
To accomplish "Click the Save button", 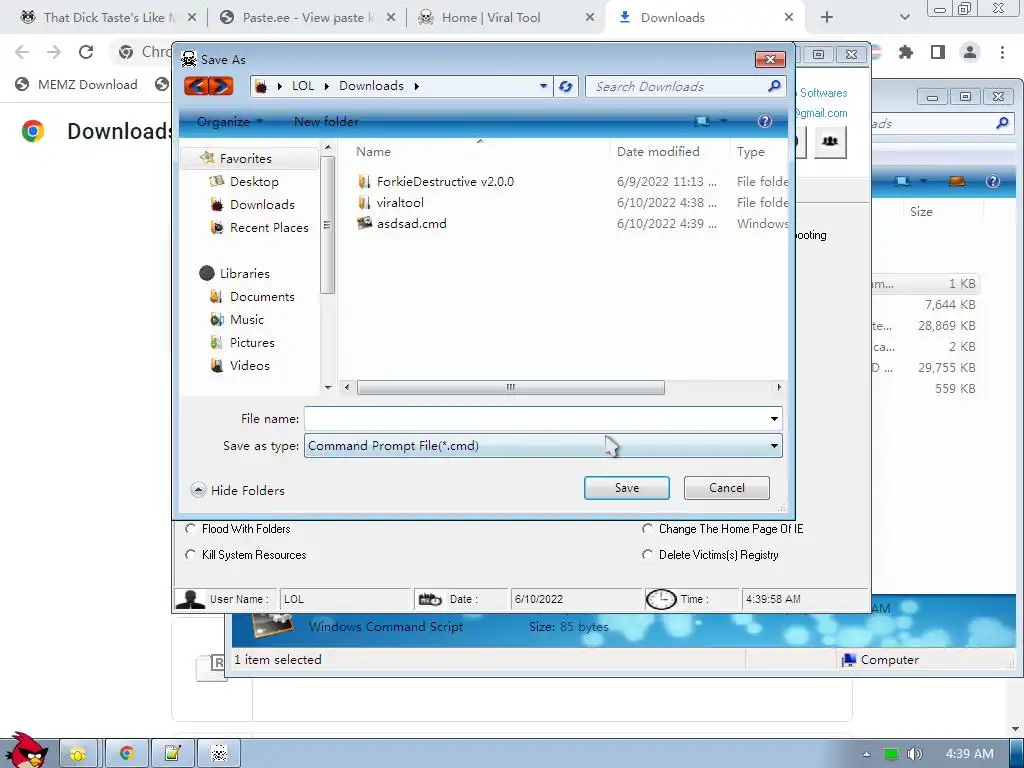I will (x=627, y=488).
